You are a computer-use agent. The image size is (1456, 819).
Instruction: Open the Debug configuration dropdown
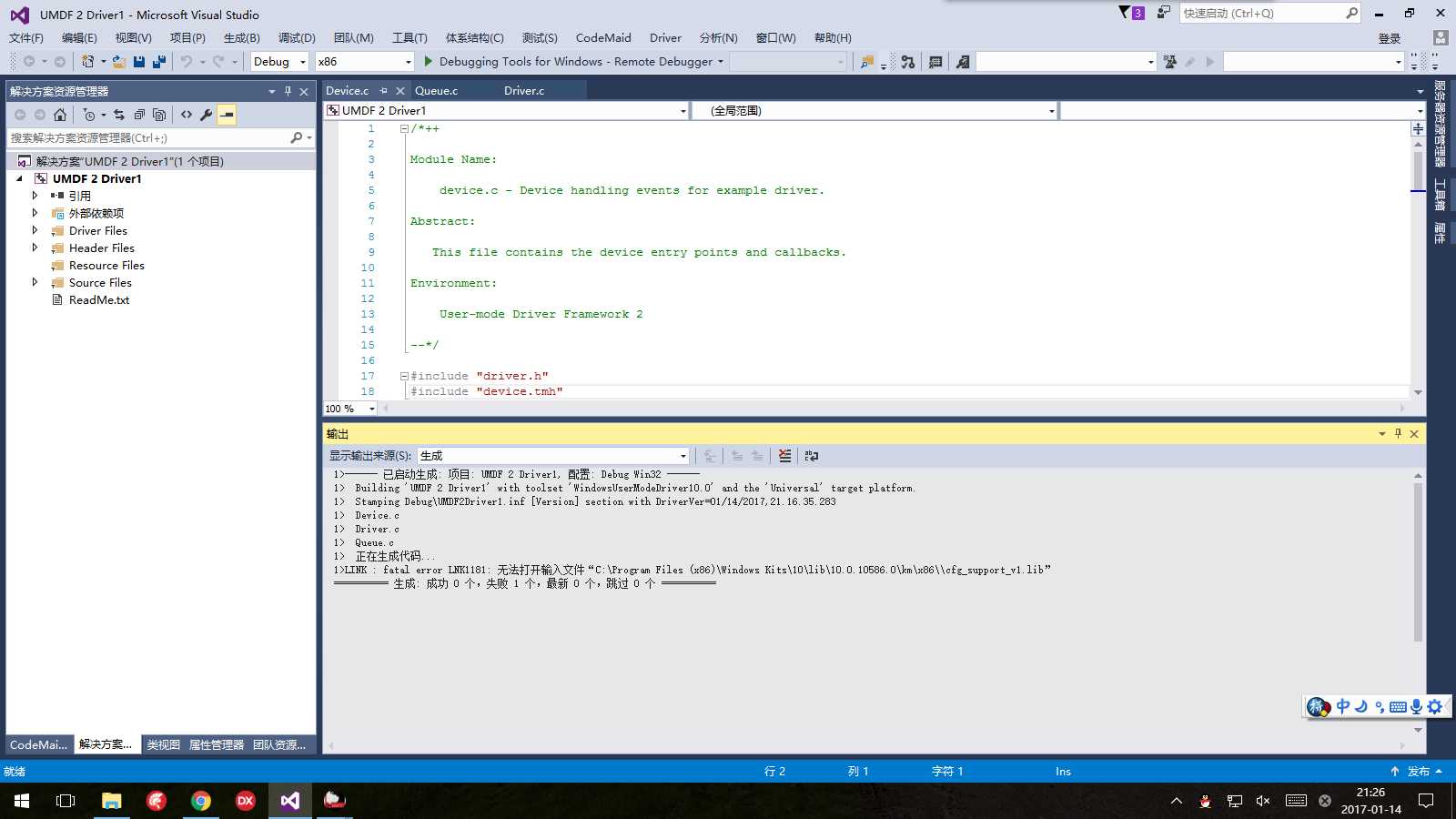tap(280, 61)
